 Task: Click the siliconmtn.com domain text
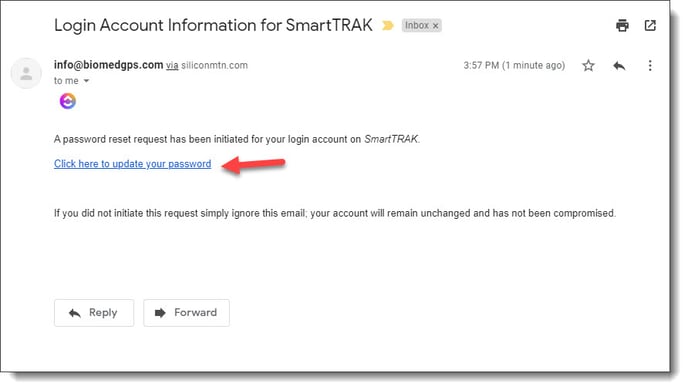pos(215,65)
